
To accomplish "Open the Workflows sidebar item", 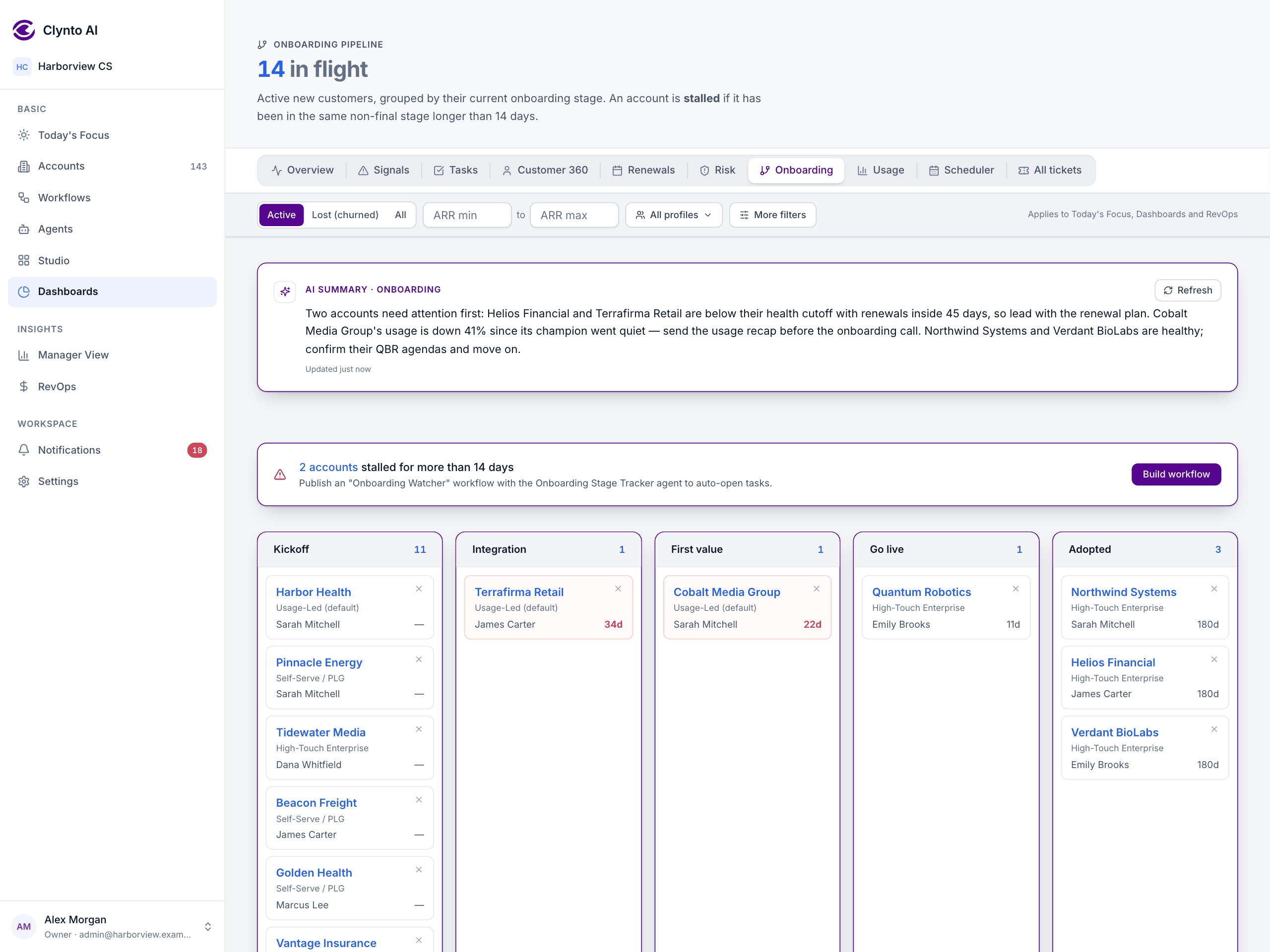I will [x=112, y=197].
